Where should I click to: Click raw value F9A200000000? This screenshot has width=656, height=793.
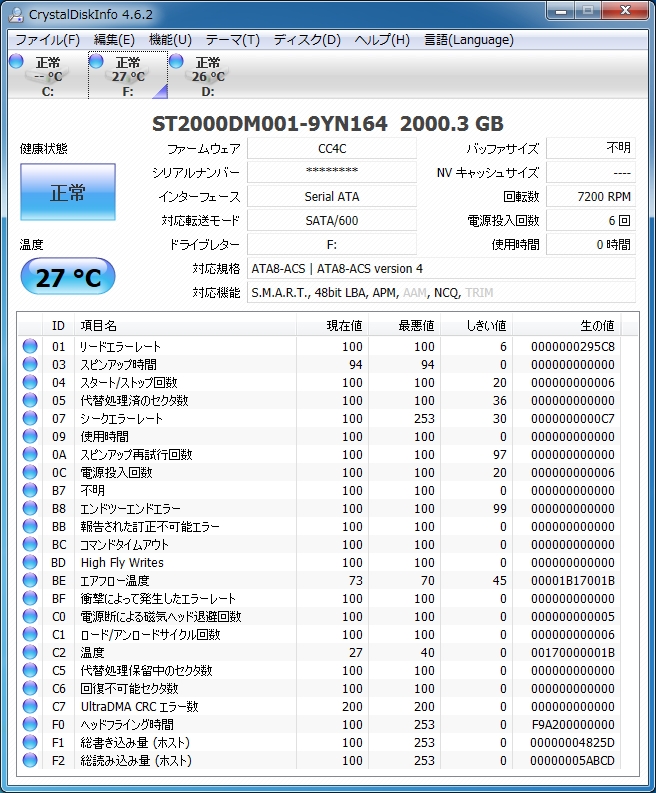tap(573, 724)
